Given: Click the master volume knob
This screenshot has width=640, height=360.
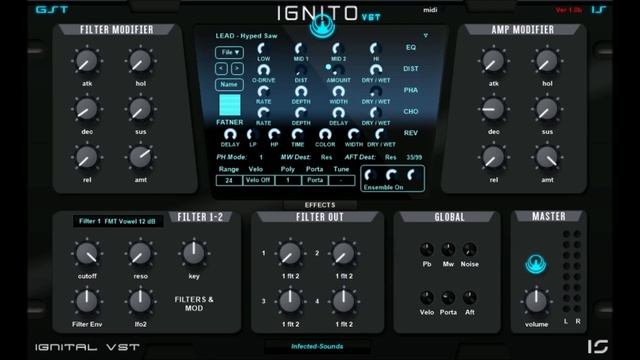Looking at the screenshot, I should click(536, 302).
